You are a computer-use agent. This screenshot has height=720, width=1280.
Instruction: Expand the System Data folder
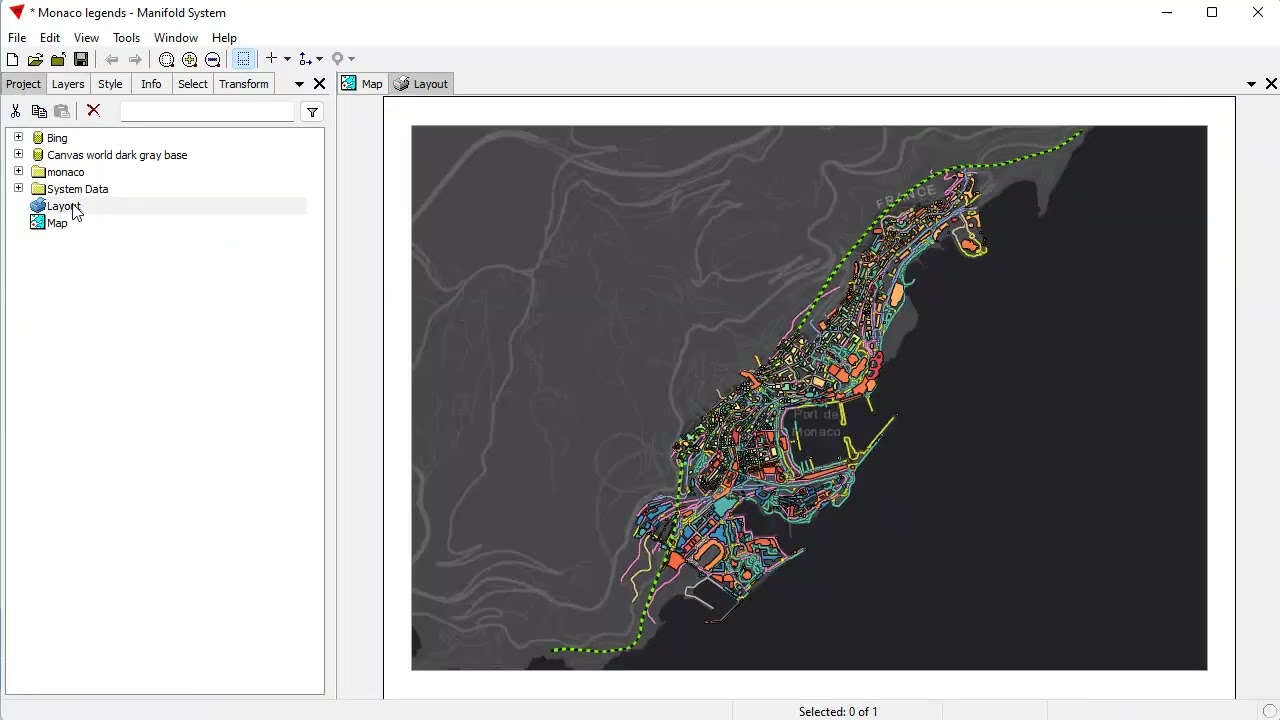tap(18, 188)
